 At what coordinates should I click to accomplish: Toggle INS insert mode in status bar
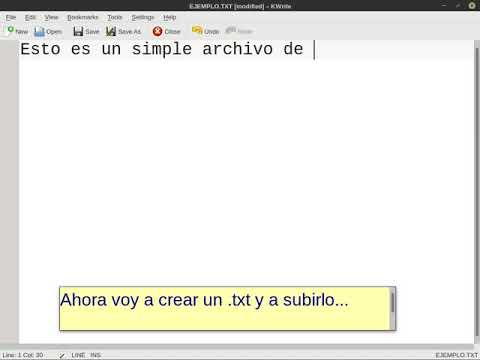(x=95, y=355)
